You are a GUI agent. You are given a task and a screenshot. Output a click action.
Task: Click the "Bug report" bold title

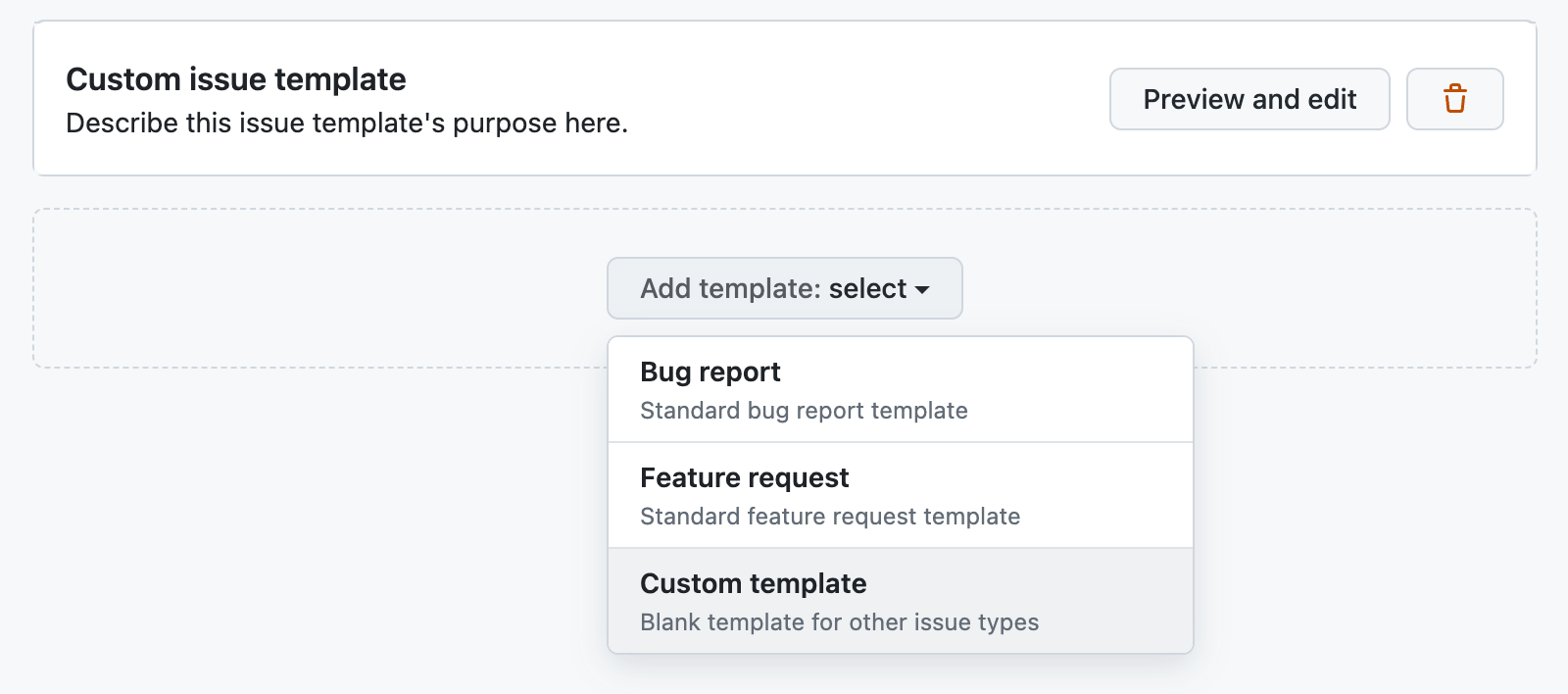click(710, 372)
